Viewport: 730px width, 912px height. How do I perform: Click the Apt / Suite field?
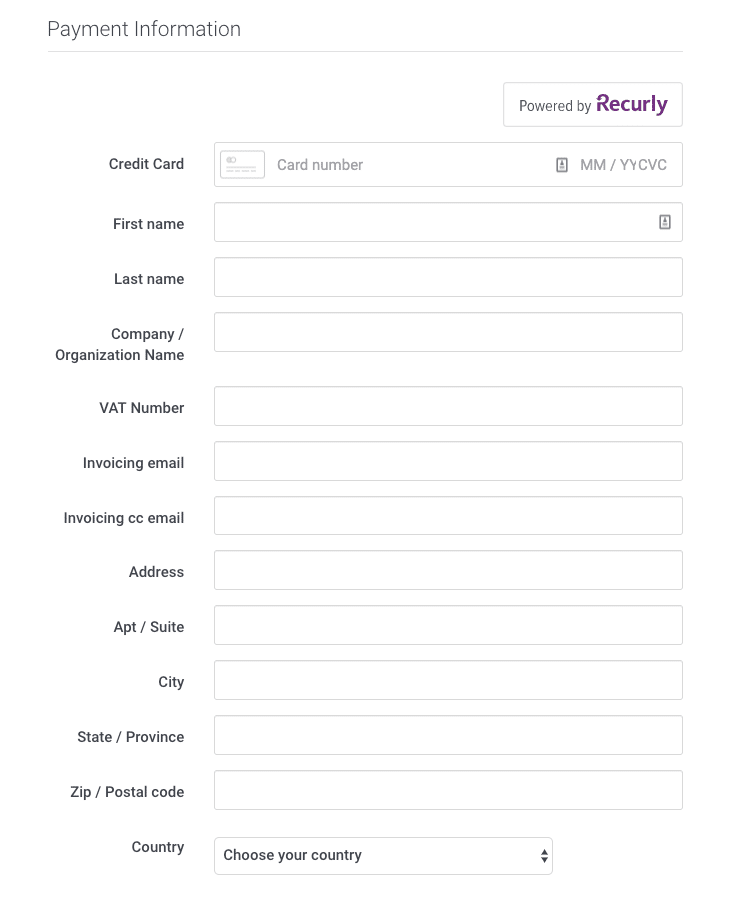pyautogui.click(x=448, y=625)
